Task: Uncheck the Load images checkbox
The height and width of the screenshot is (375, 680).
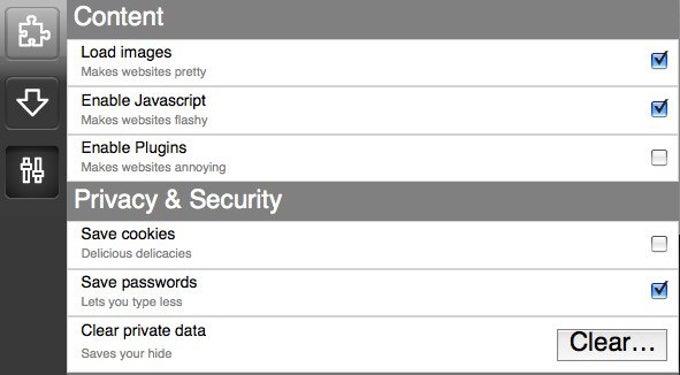Action: 659,60
